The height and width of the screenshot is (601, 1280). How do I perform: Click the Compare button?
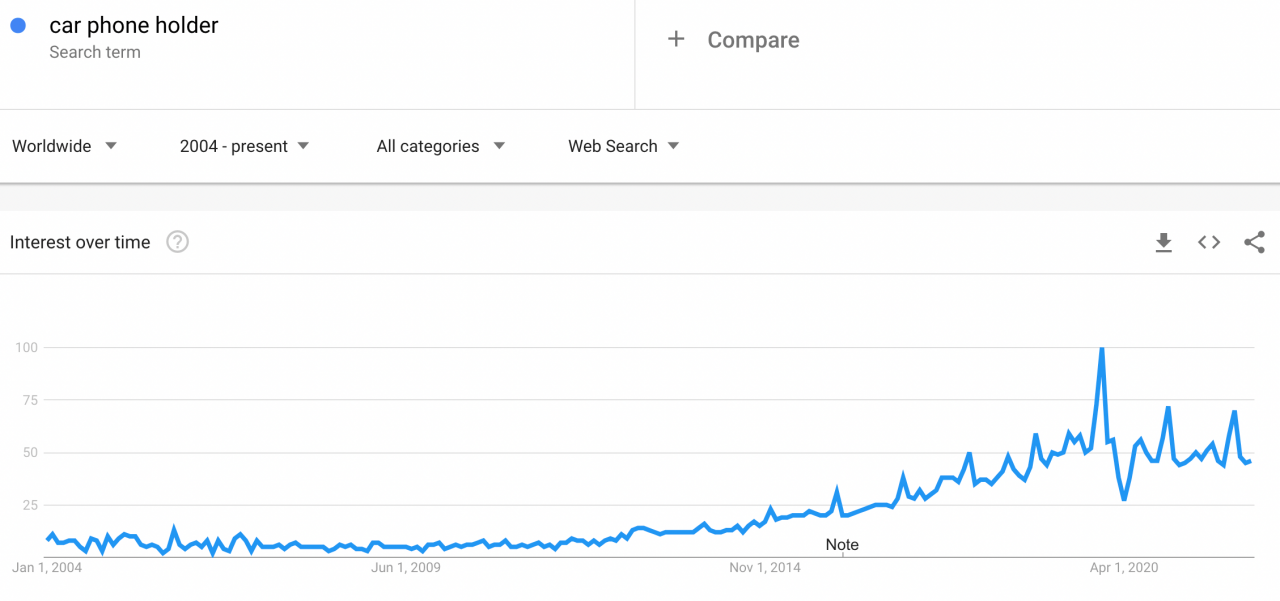(x=734, y=40)
